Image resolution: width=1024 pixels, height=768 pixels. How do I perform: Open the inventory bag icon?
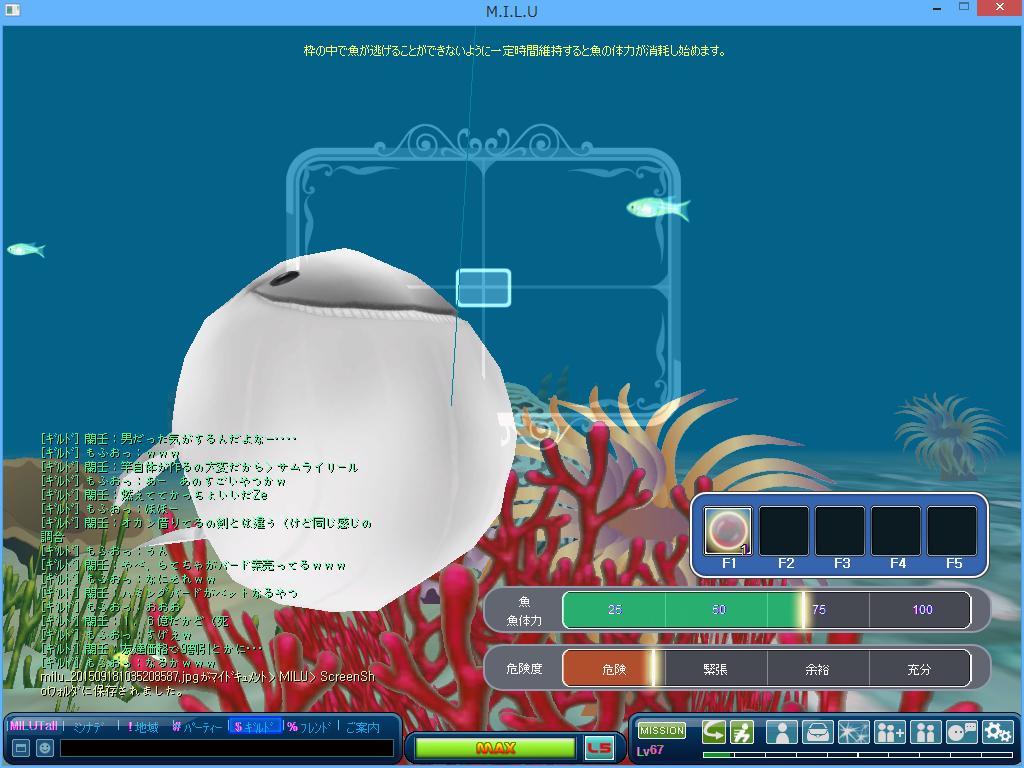817,733
